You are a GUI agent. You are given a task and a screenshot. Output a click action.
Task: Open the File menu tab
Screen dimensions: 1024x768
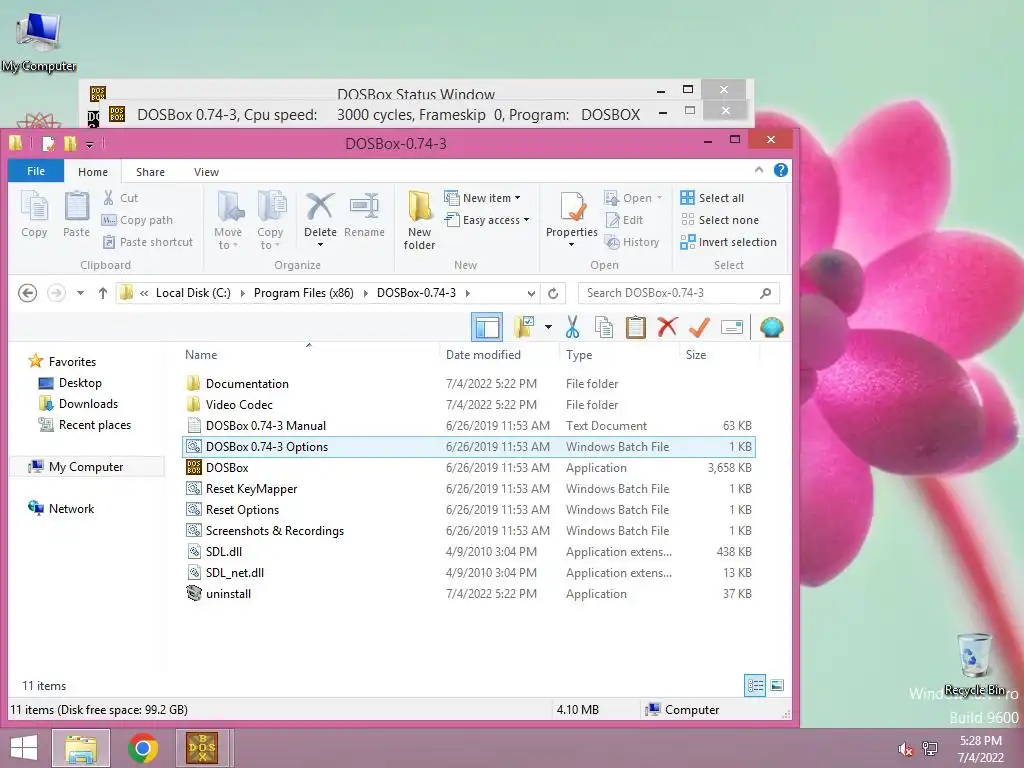click(x=36, y=171)
